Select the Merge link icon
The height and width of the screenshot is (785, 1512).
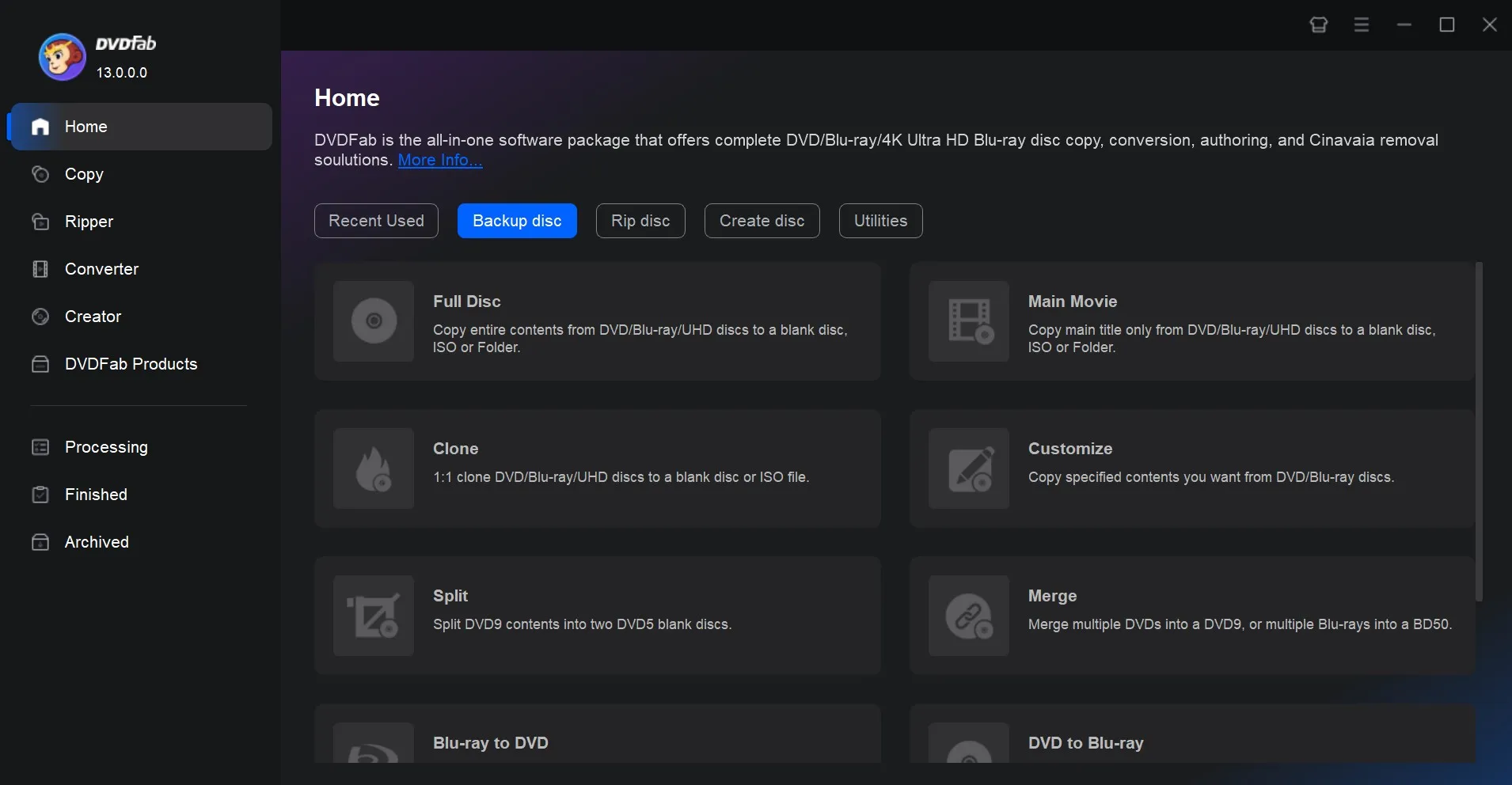969,616
